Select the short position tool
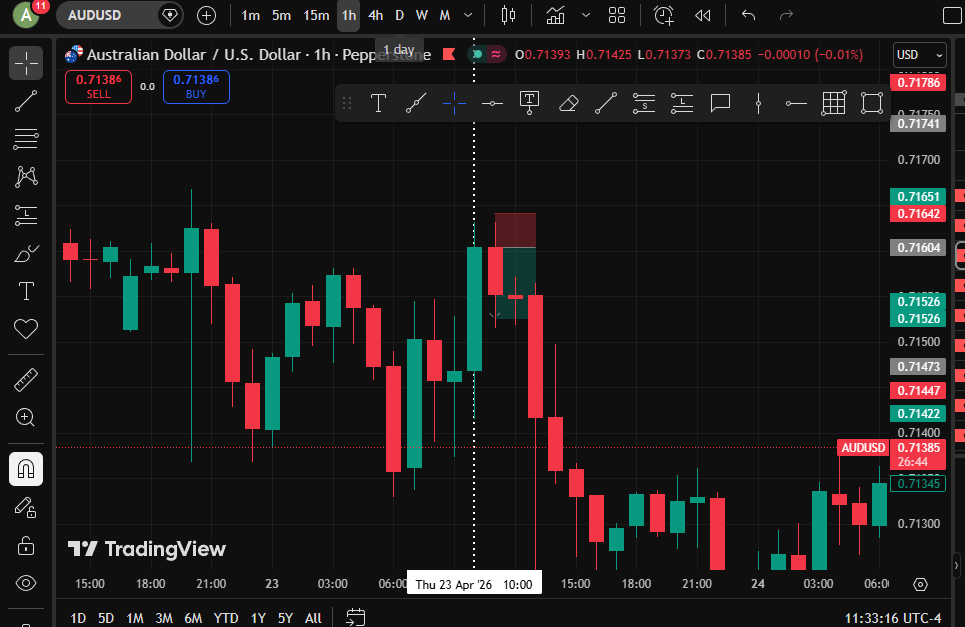This screenshot has height=627, width=965. tap(644, 103)
